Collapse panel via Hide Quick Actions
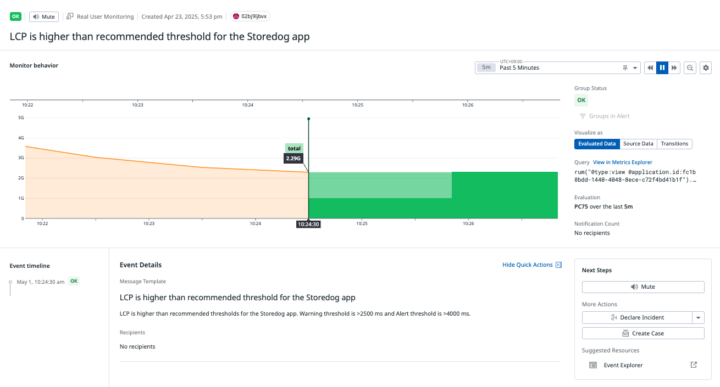This screenshot has width=720, height=387. (x=532, y=265)
